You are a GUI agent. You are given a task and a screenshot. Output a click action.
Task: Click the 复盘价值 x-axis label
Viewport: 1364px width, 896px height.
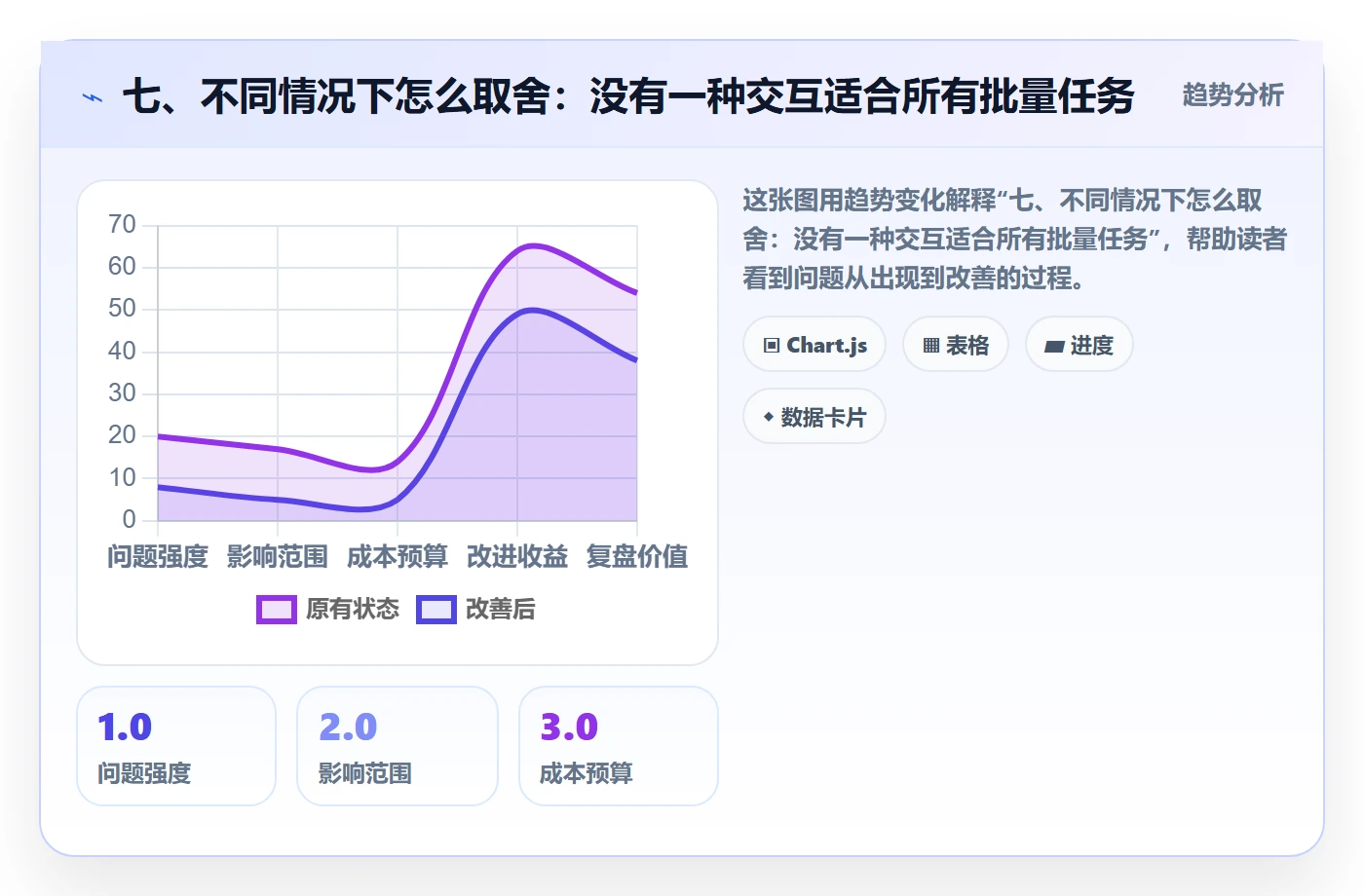pos(637,557)
